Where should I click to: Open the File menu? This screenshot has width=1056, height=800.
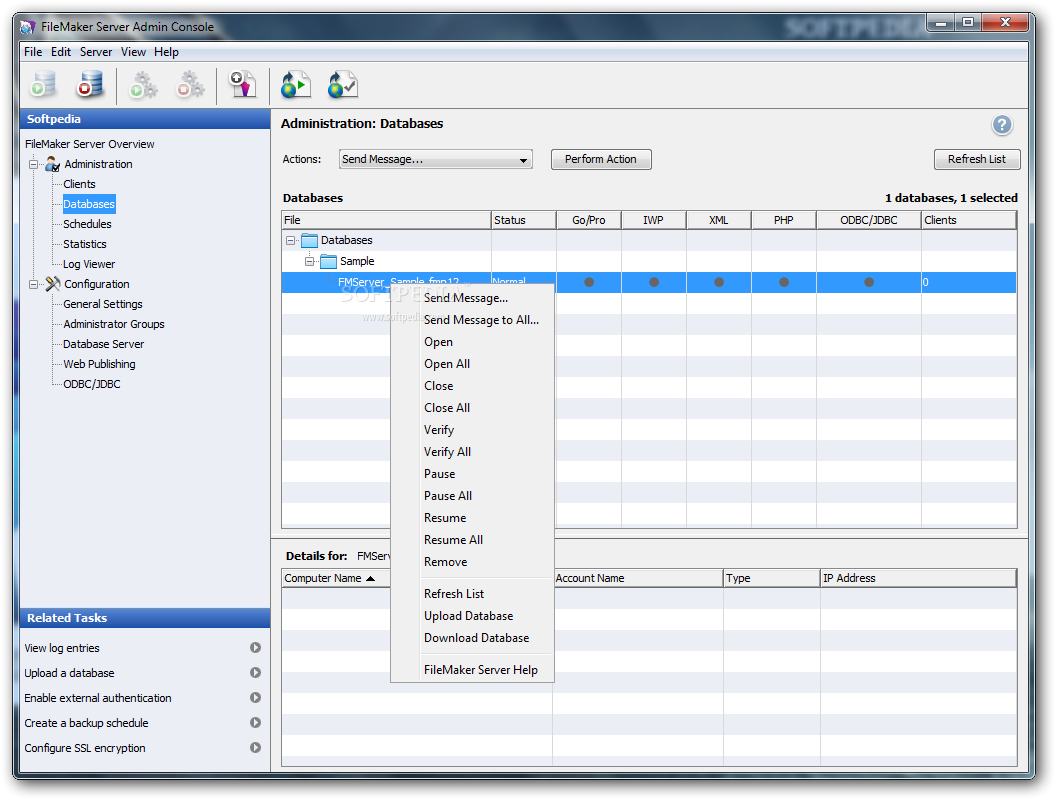point(33,52)
